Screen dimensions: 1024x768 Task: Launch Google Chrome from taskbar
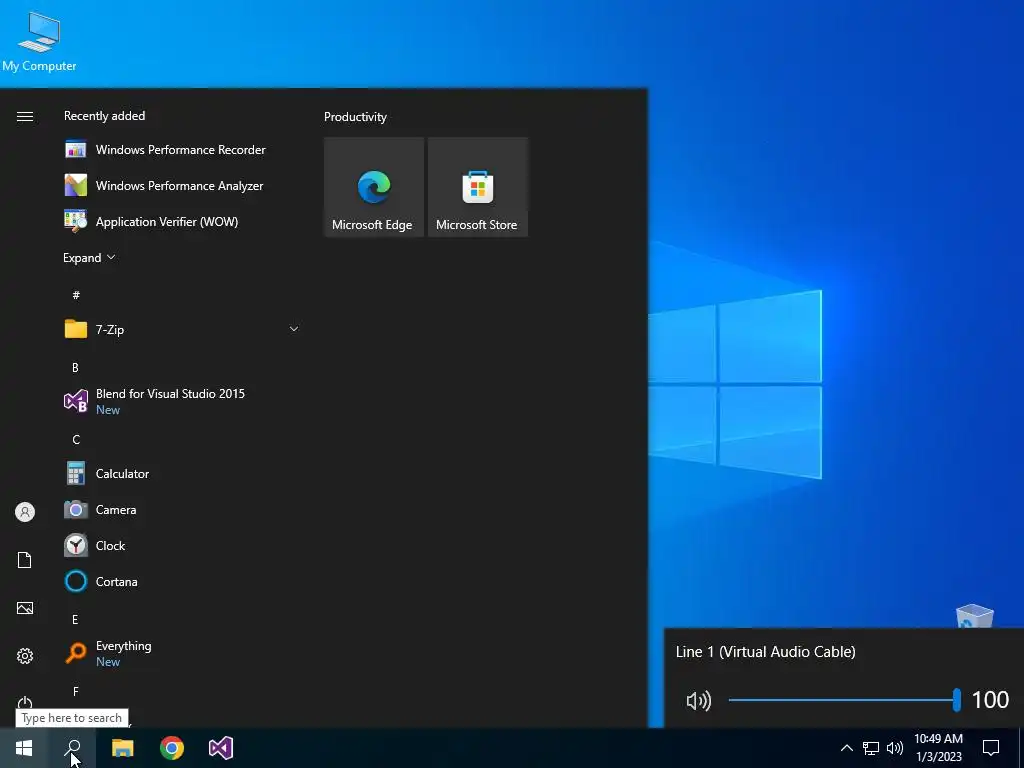pyautogui.click(x=172, y=748)
